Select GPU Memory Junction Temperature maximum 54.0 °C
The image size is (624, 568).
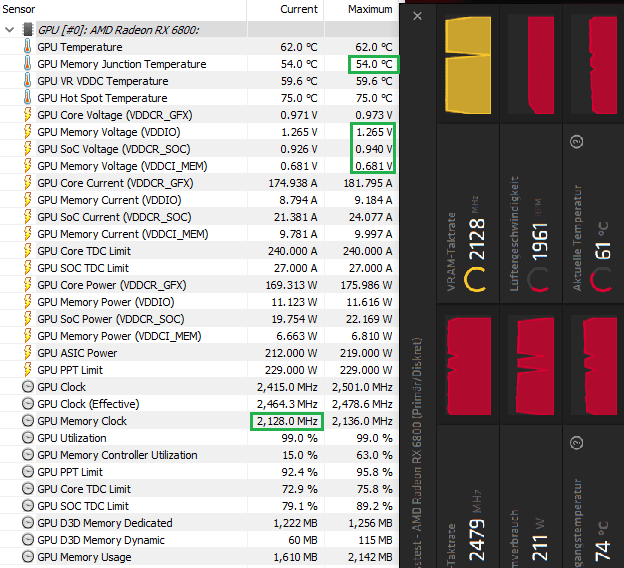pyautogui.click(x=374, y=64)
